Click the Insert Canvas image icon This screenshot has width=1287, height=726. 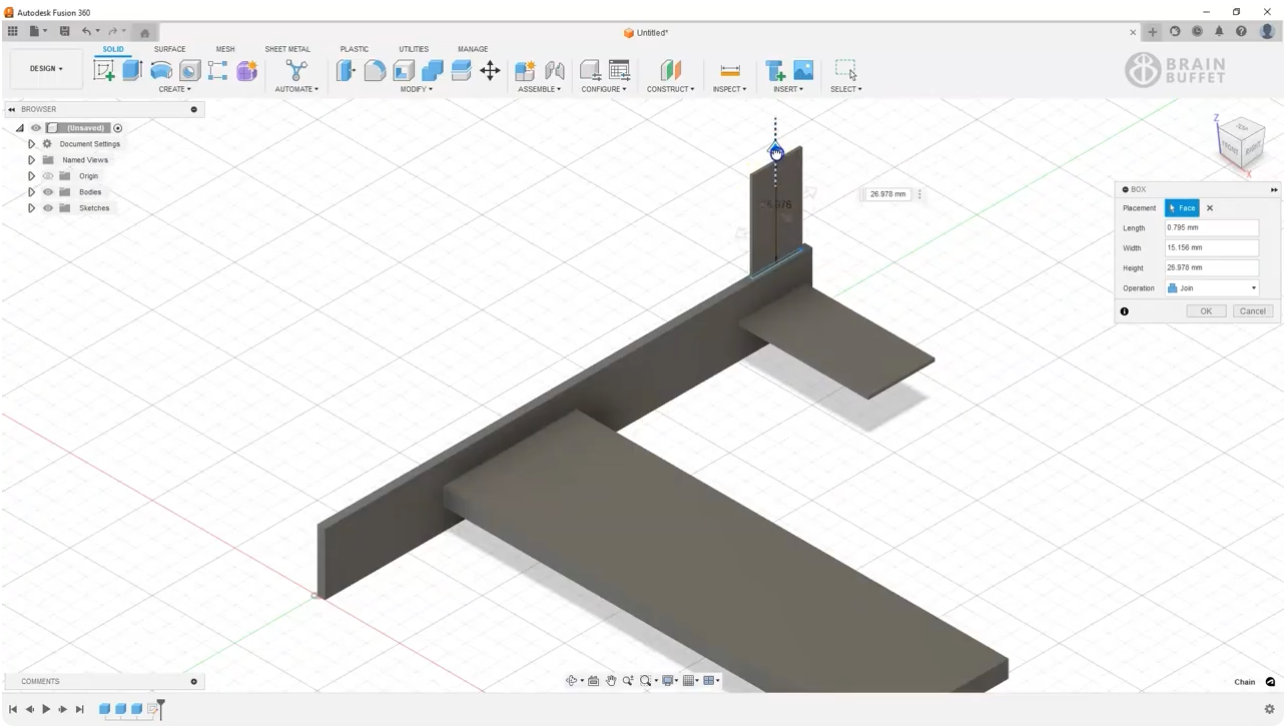803,70
